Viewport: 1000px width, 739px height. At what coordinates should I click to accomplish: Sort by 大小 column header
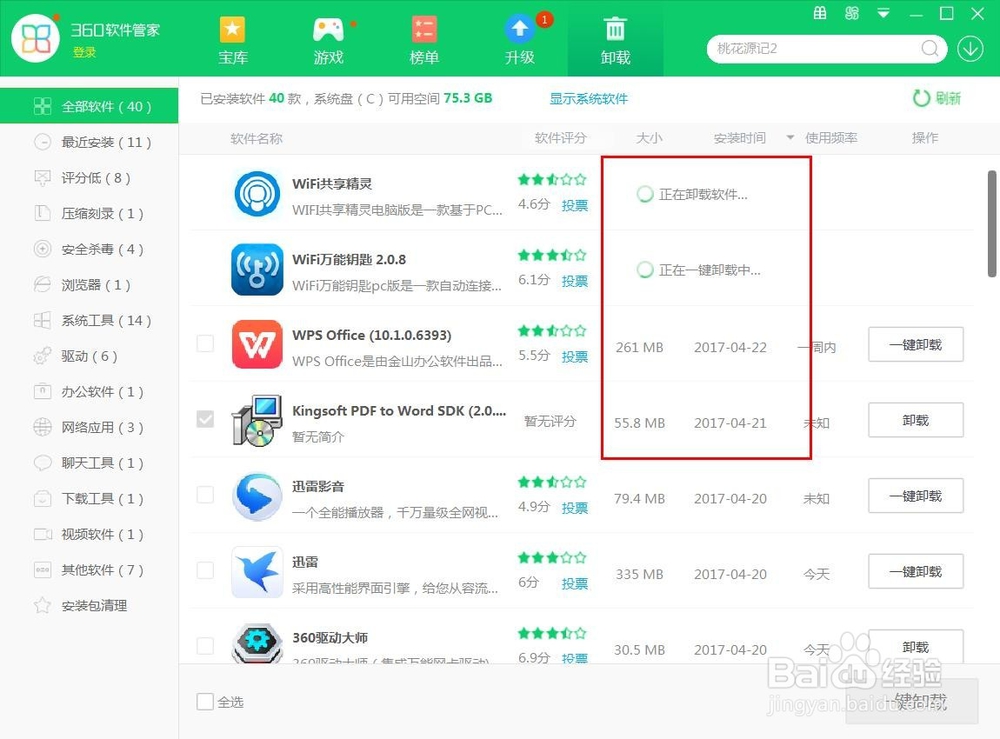(x=649, y=138)
